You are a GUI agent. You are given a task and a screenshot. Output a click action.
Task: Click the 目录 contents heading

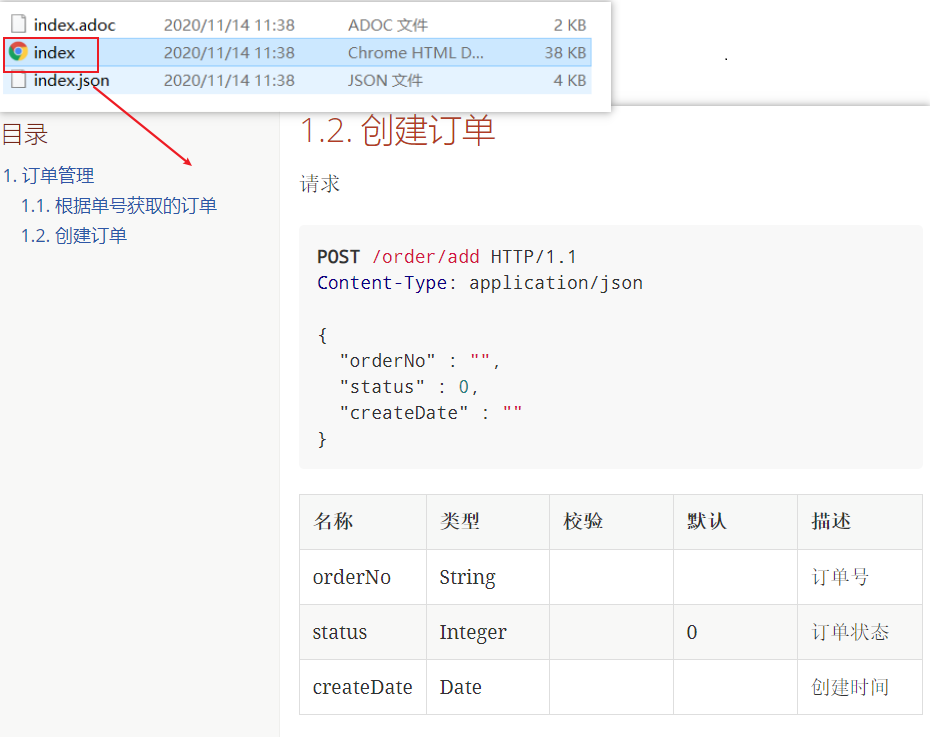[x=25, y=134]
